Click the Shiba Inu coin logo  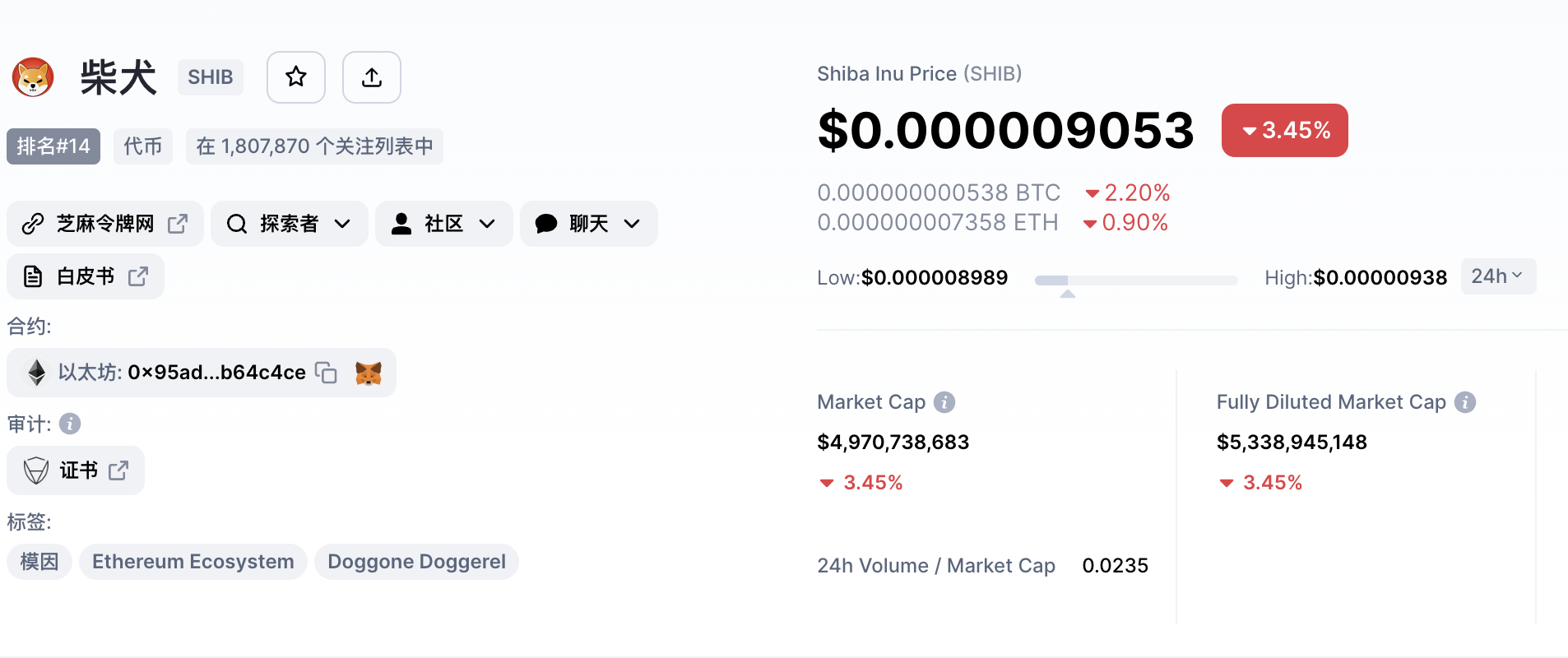33,77
